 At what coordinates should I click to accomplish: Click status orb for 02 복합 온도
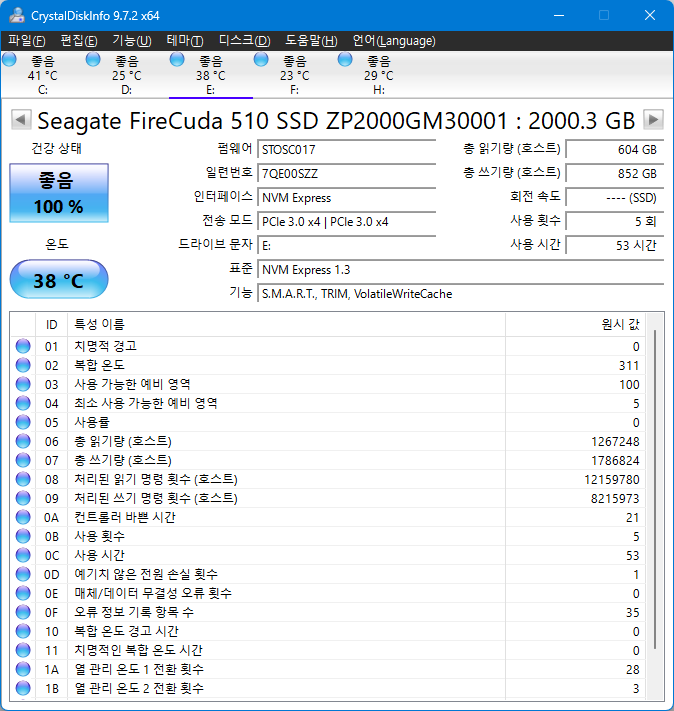click(x=23, y=365)
